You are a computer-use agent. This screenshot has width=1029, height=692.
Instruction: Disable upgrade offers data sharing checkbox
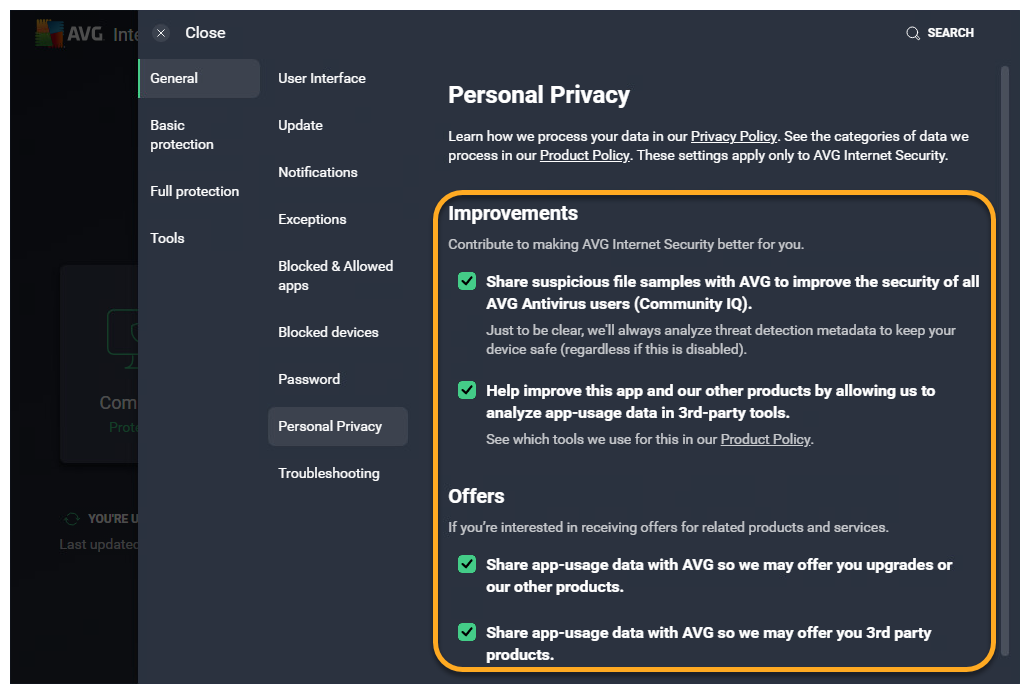pos(467,564)
